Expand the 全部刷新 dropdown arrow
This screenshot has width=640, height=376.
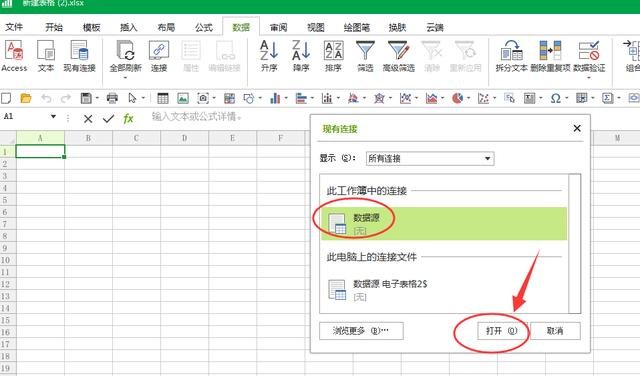tap(125, 78)
